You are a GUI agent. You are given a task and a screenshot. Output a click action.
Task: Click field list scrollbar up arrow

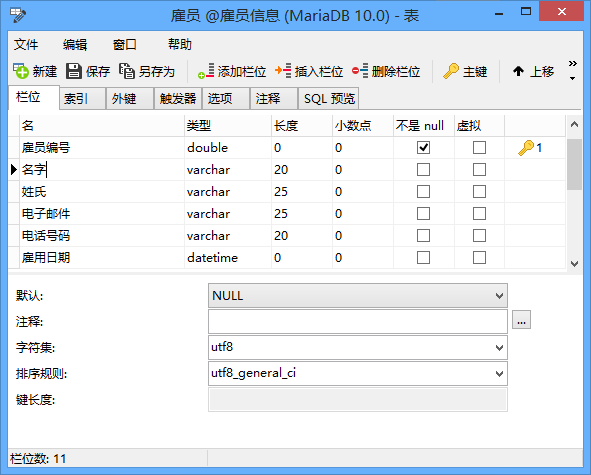574,124
